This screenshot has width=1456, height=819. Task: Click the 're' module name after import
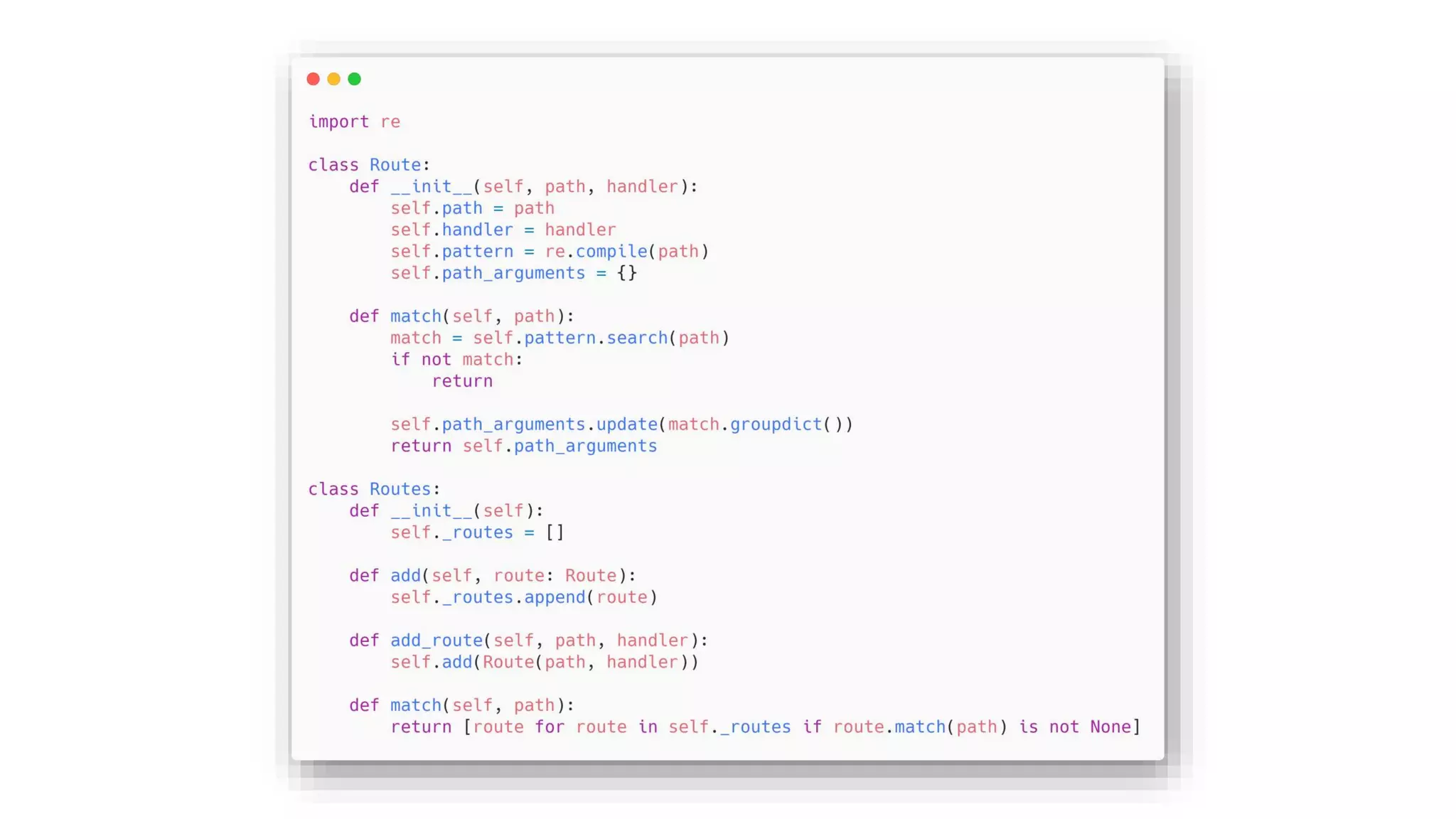click(390, 122)
